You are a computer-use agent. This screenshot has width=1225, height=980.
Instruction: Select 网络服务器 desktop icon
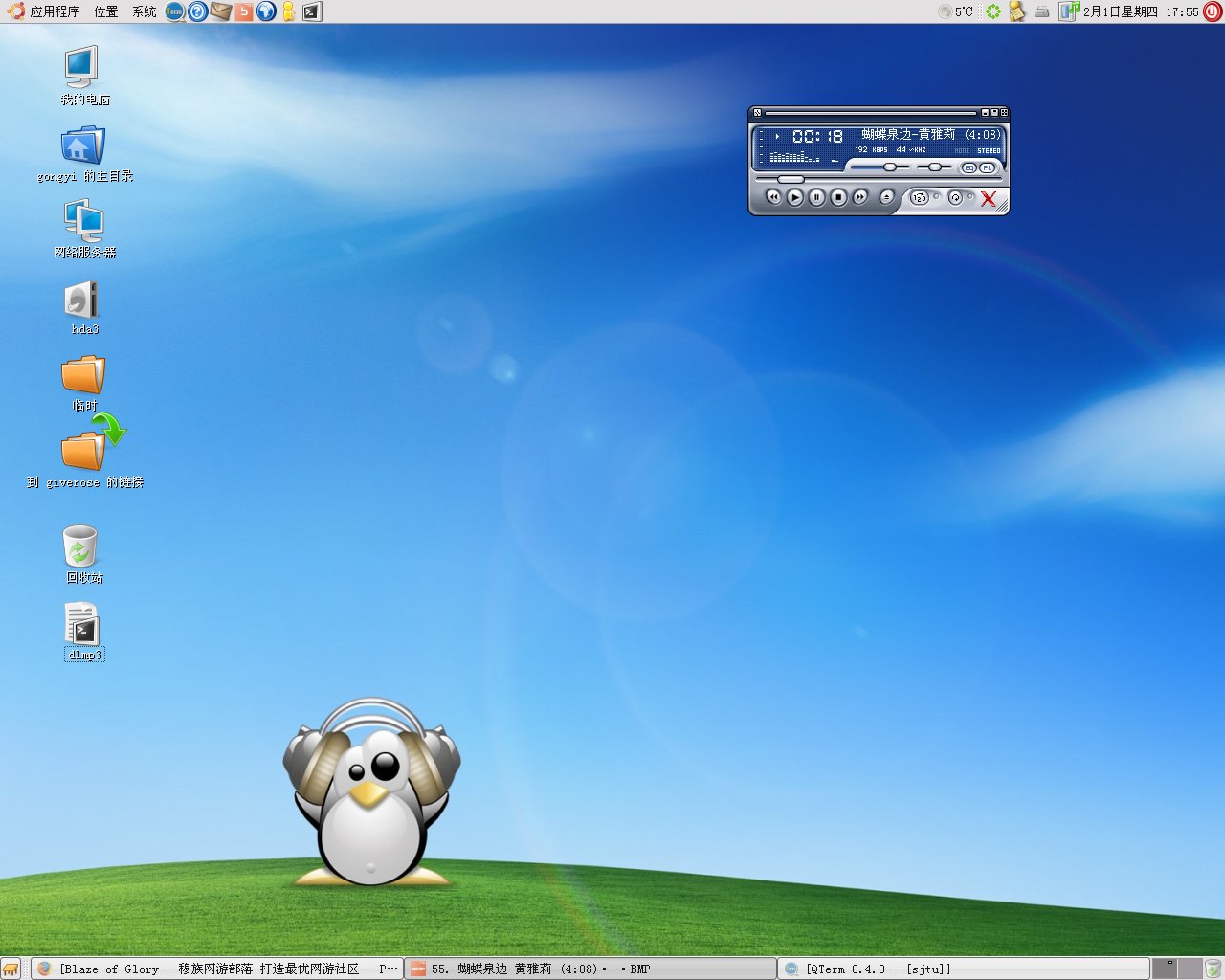click(84, 229)
